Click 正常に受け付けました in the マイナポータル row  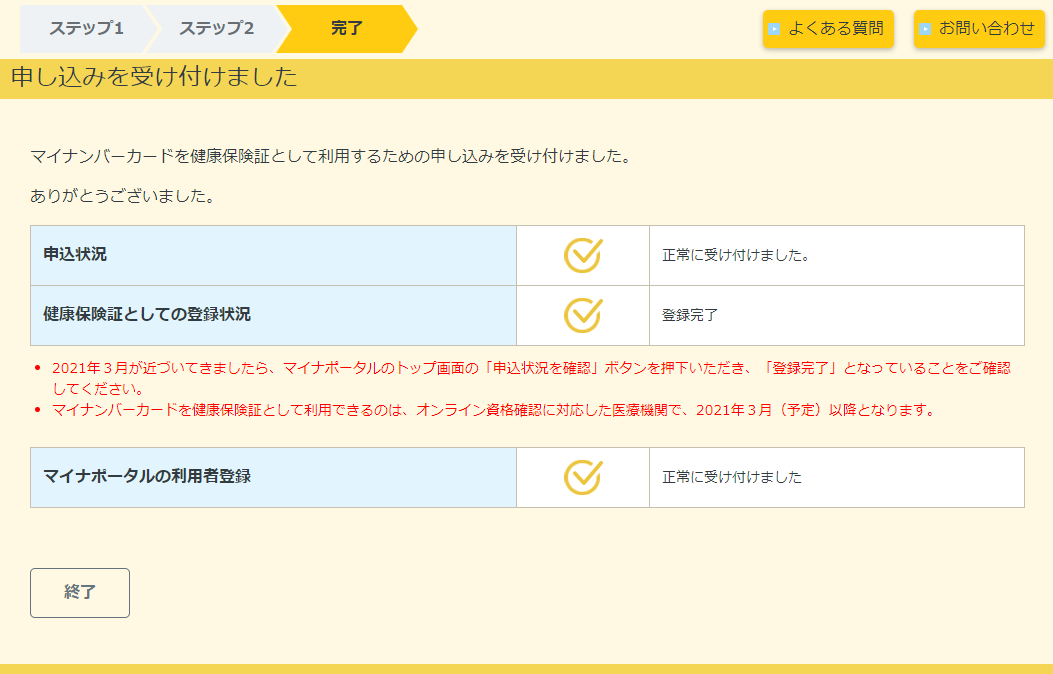coord(732,477)
